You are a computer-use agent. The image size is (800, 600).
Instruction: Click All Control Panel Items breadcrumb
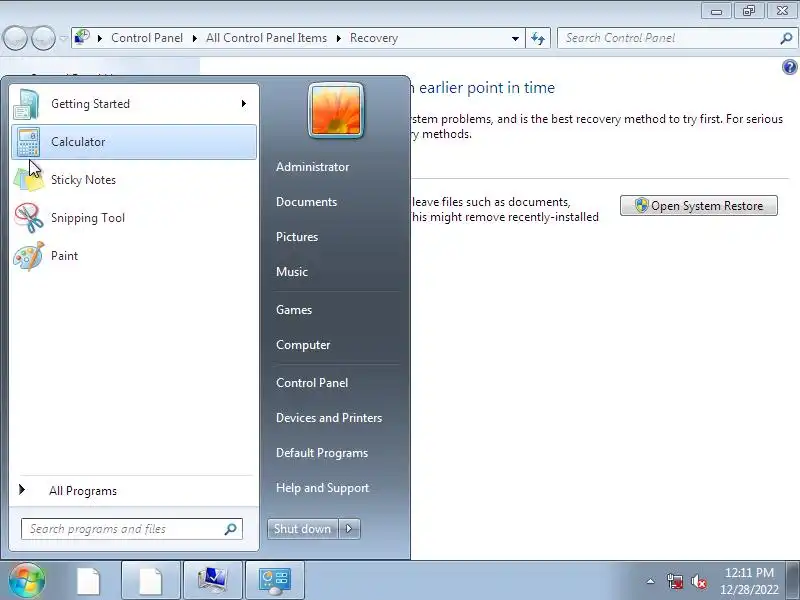point(266,38)
